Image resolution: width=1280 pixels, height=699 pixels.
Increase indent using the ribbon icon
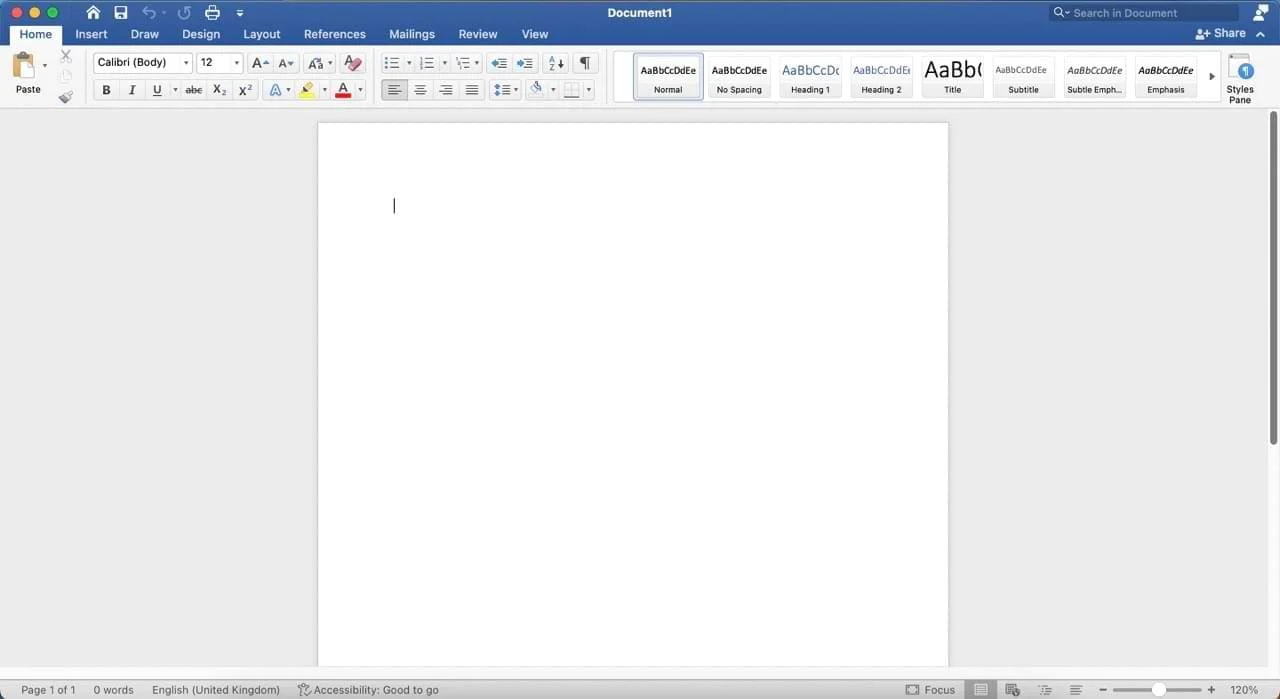(x=525, y=63)
